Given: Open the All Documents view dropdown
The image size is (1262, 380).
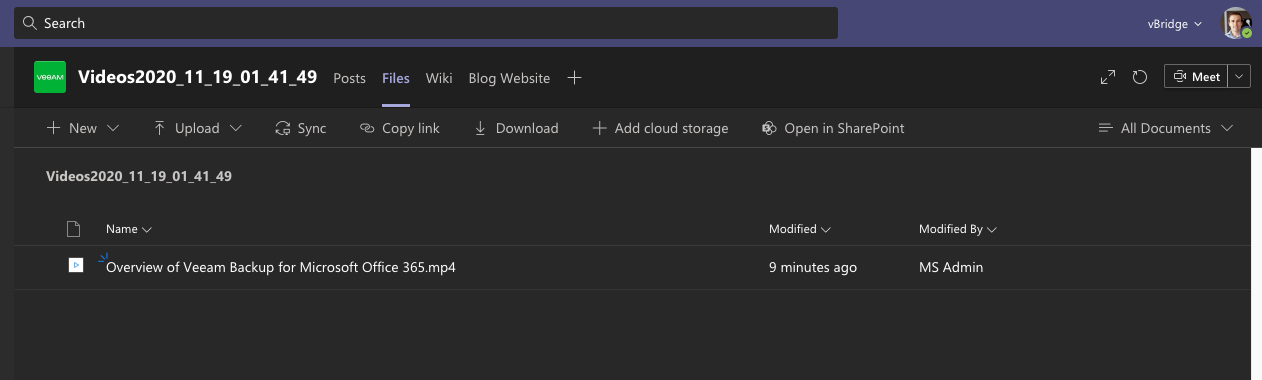Looking at the screenshot, I should click(x=1165, y=128).
